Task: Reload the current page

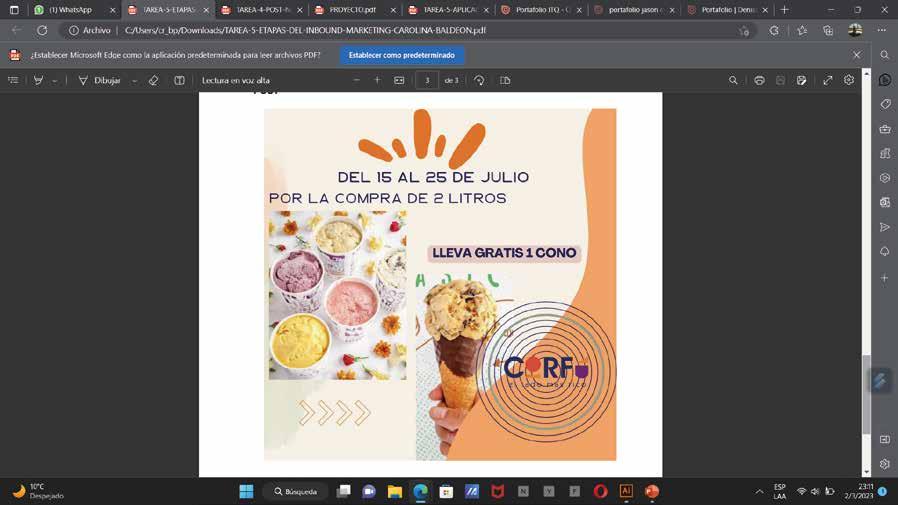Action: coord(42,30)
